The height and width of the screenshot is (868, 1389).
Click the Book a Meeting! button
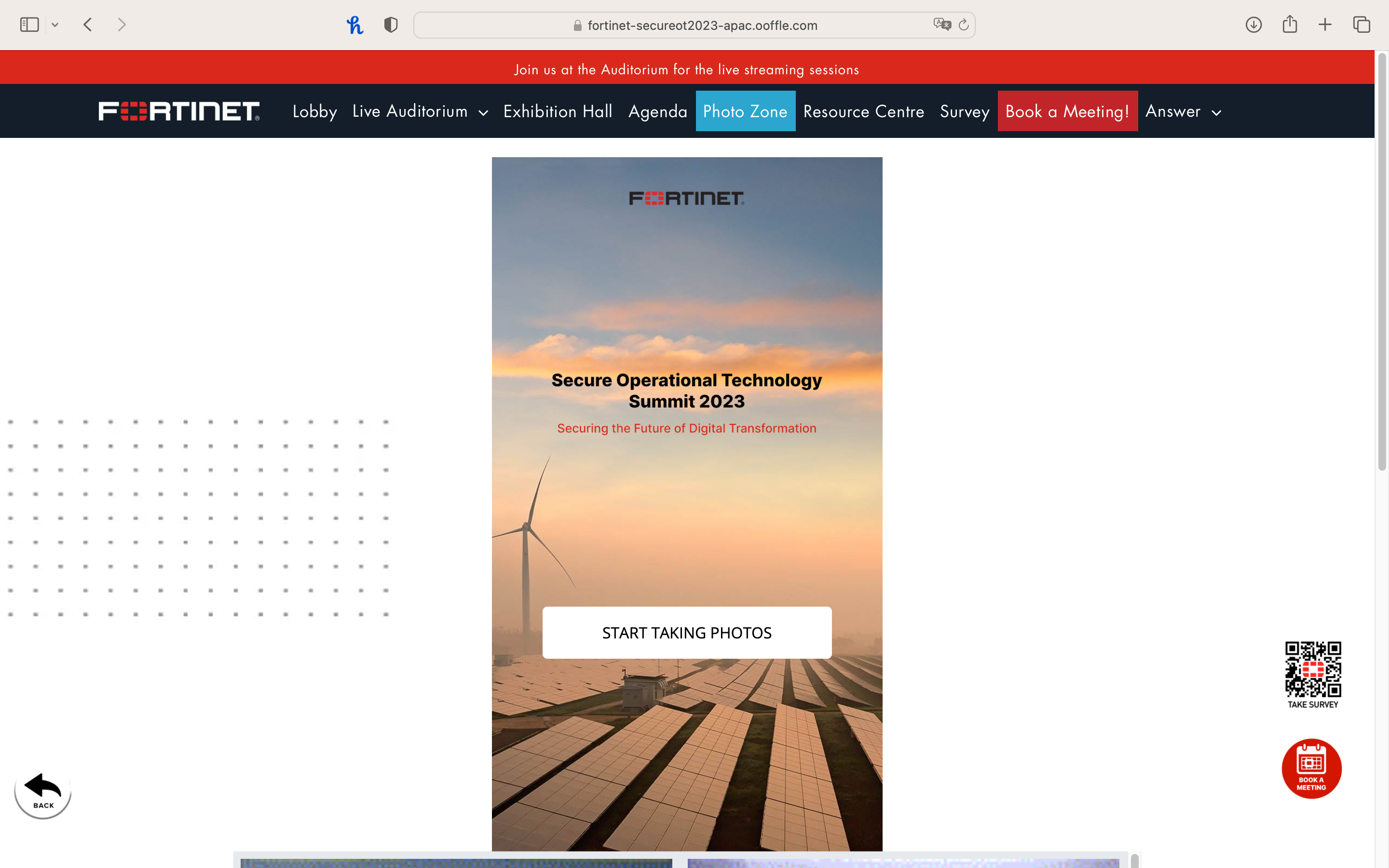[x=1068, y=111]
